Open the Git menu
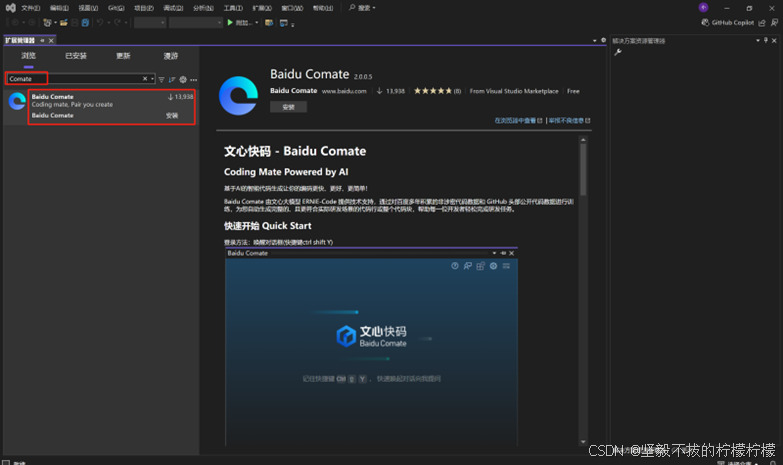 pyautogui.click(x=116, y=8)
